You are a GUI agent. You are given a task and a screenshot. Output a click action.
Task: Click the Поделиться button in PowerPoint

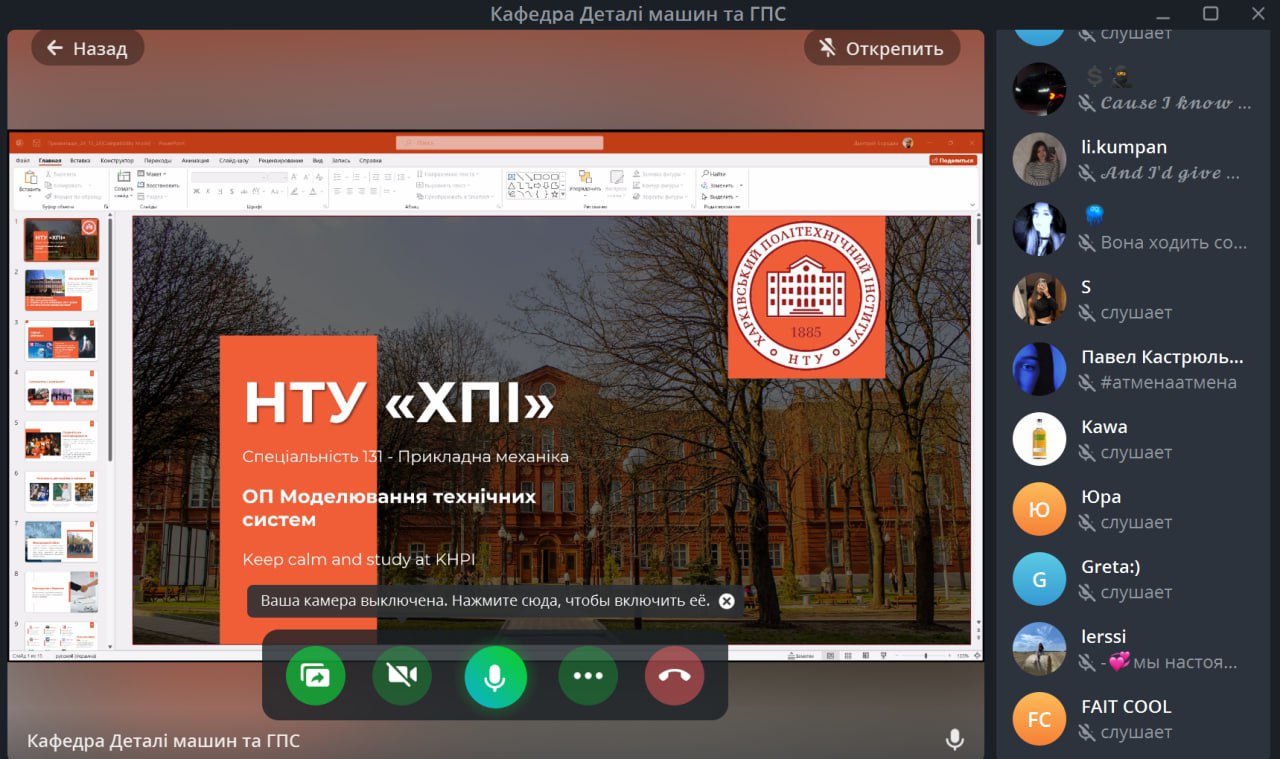click(x=953, y=160)
